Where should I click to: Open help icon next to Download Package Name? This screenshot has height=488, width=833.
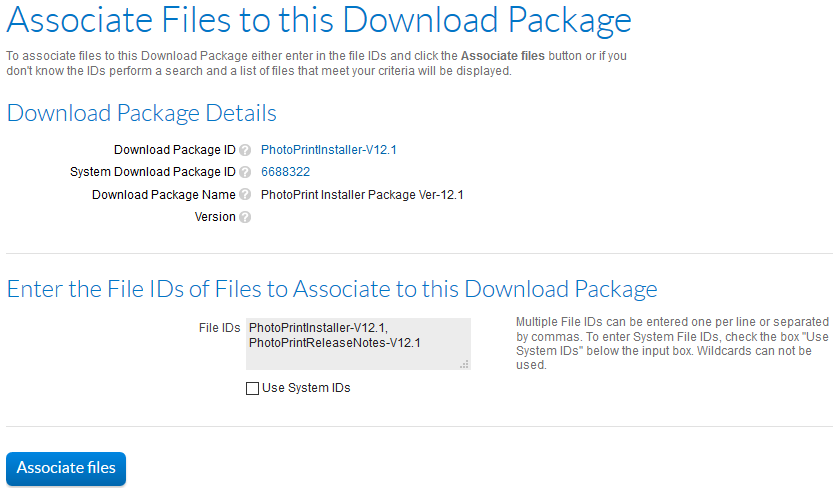[x=245, y=195]
